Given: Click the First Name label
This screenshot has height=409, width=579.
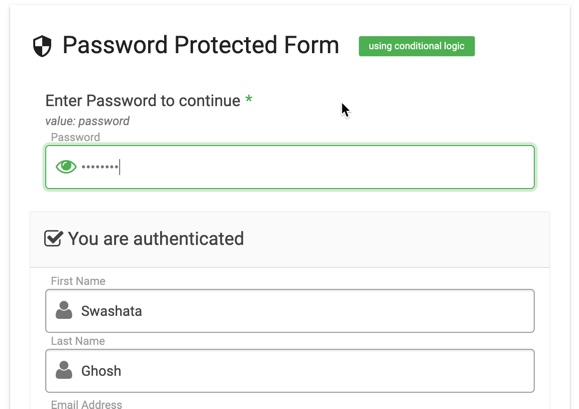Looking at the screenshot, I should [78, 281].
